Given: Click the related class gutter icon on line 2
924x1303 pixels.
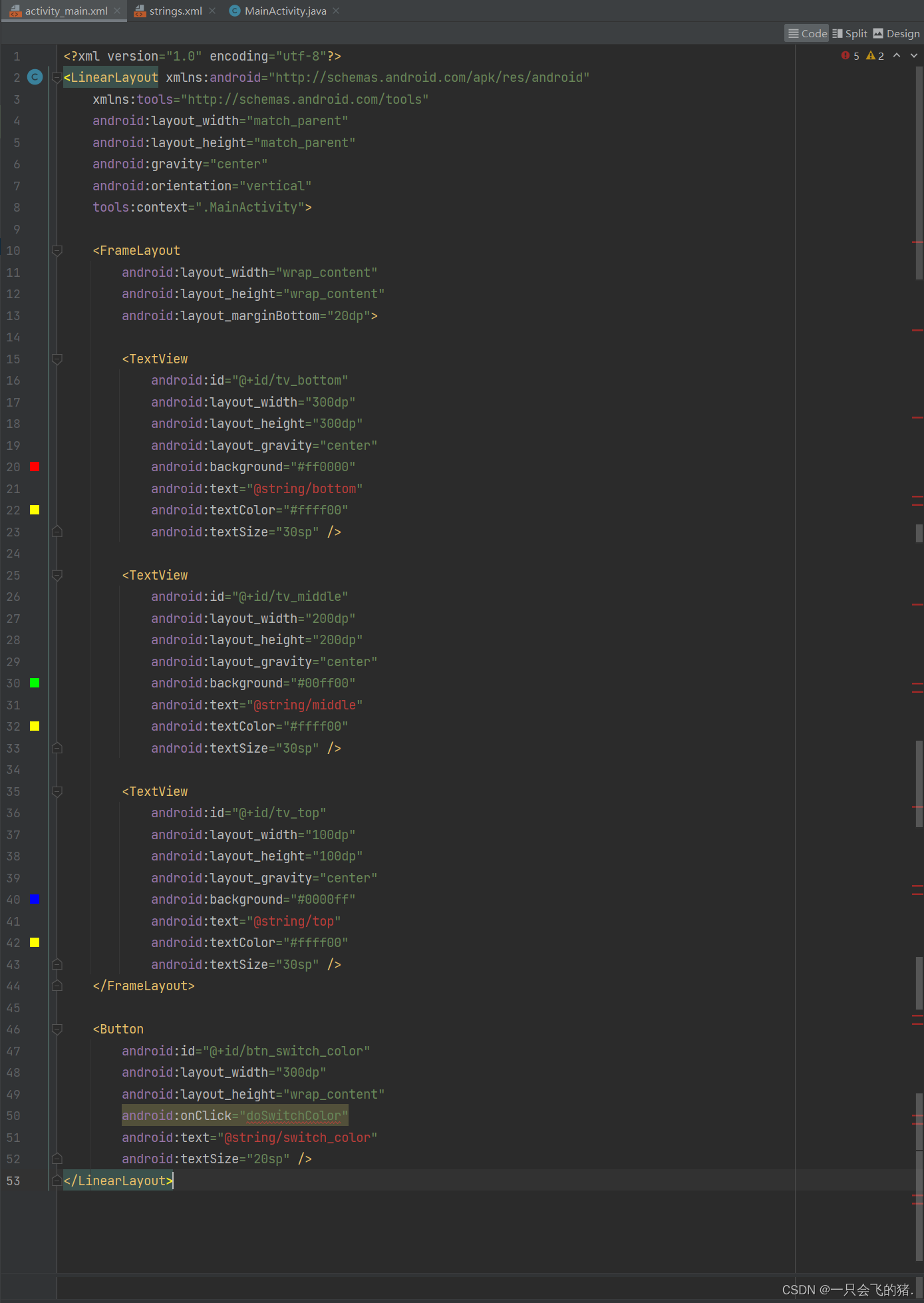Looking at the screenshot, I should point(35,77).
